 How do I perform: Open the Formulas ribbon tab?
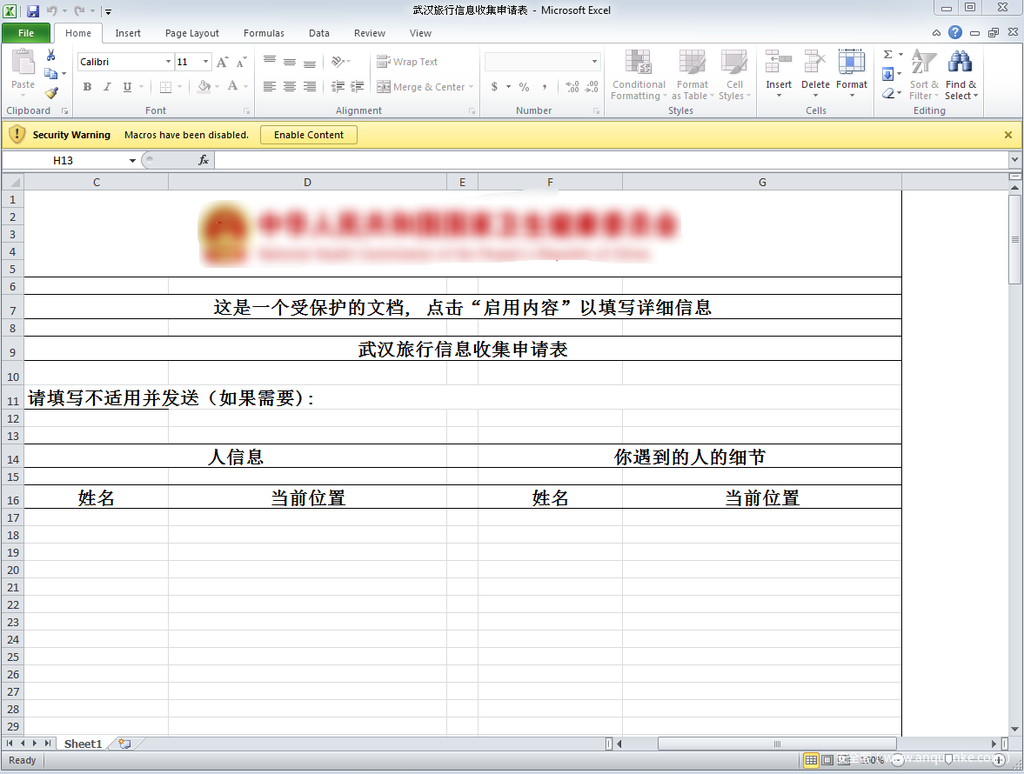coord(264,33)
